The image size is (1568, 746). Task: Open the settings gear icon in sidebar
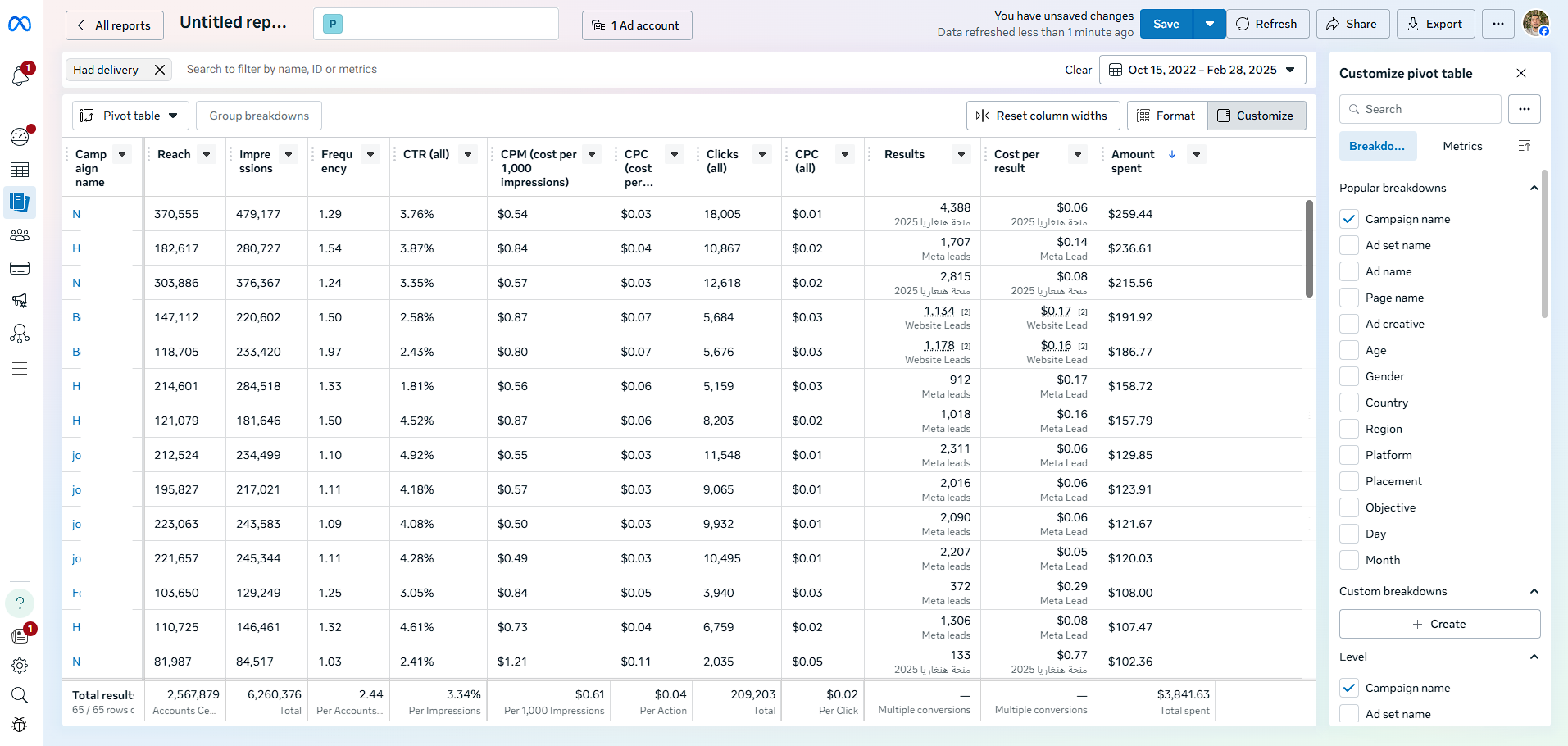click(x=20, y=666)
